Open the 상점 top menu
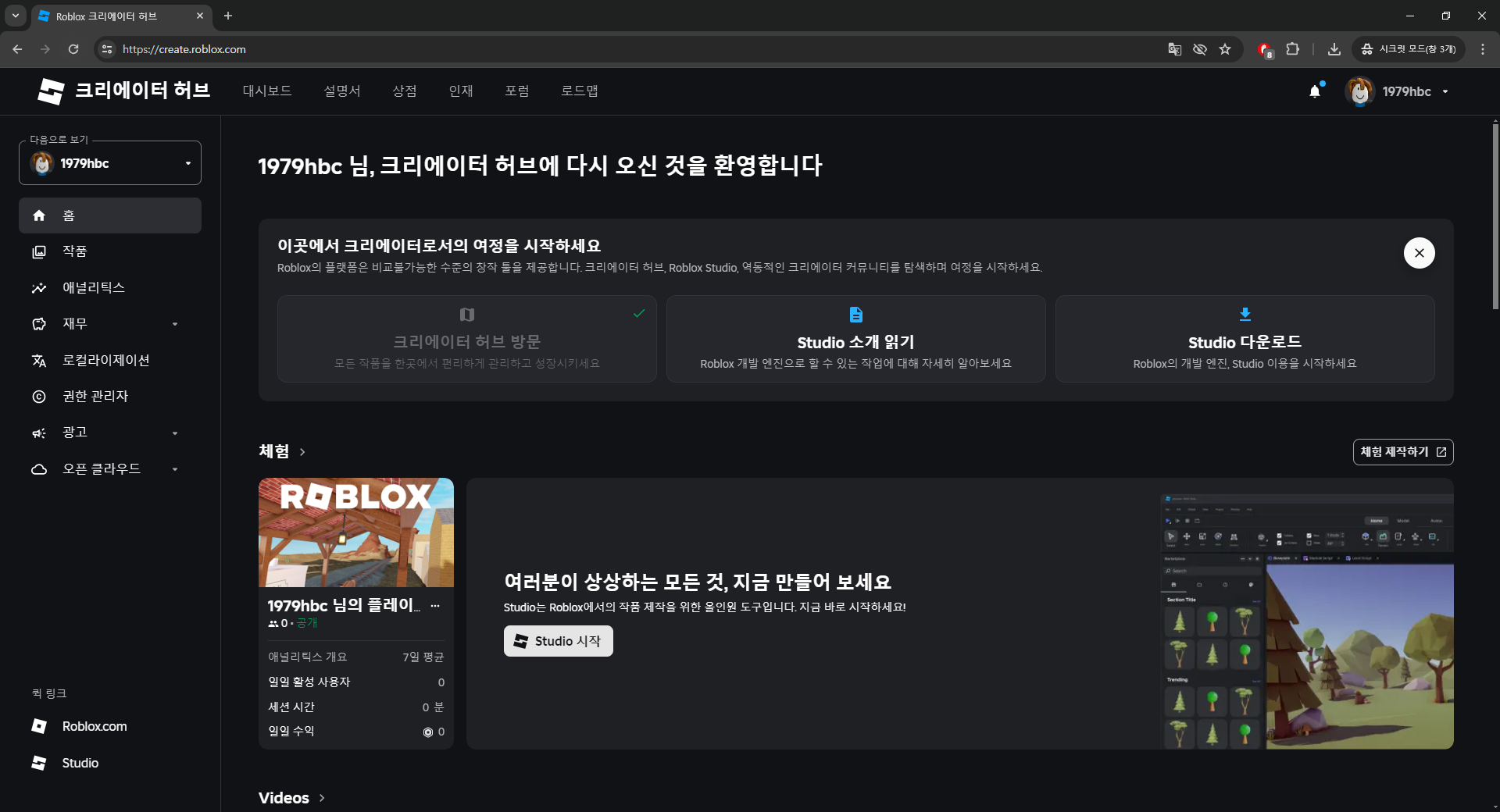The height and width of the screenshot is (812, 1500). [x=405, y=91]
